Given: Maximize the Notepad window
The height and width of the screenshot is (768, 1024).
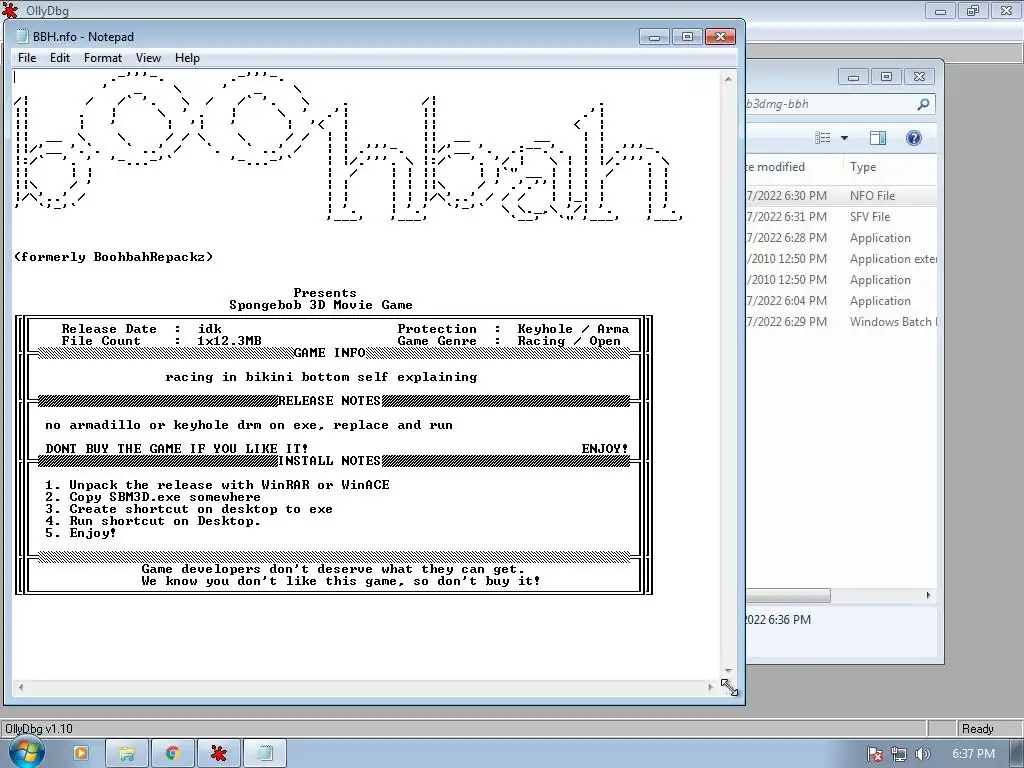Looking at the screenshot, I should pos(687,37).
